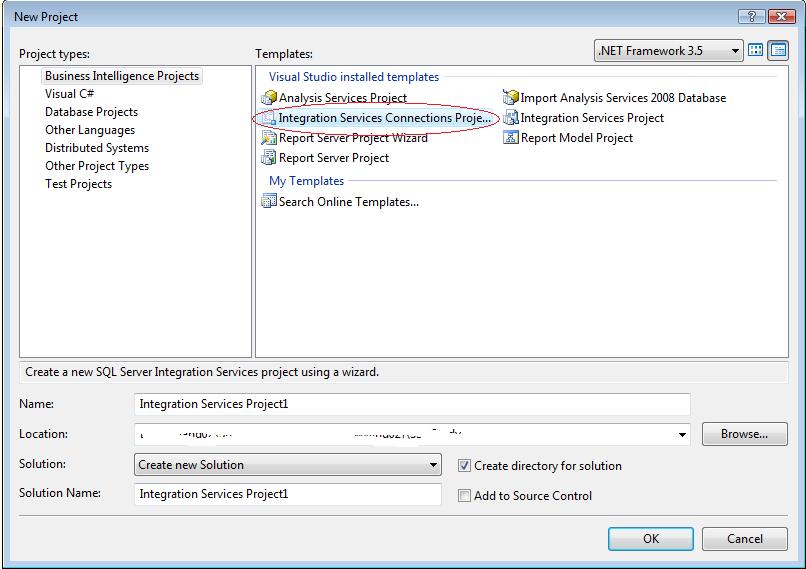
Task: Click the Browse button
Action: 743,434
